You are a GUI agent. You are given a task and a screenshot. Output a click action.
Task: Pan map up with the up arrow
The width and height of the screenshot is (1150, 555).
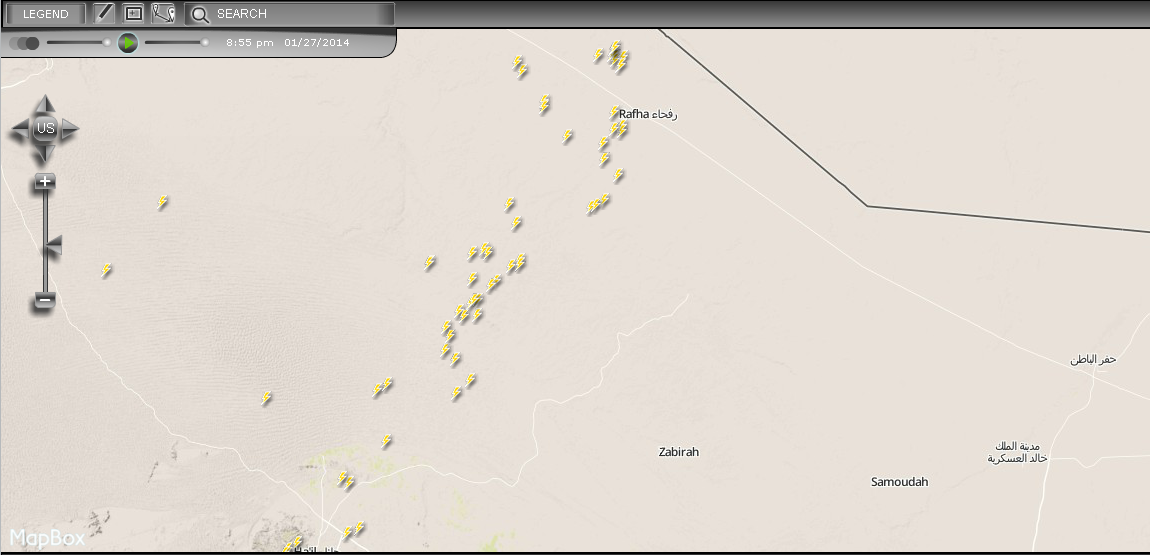pos(45,104)
